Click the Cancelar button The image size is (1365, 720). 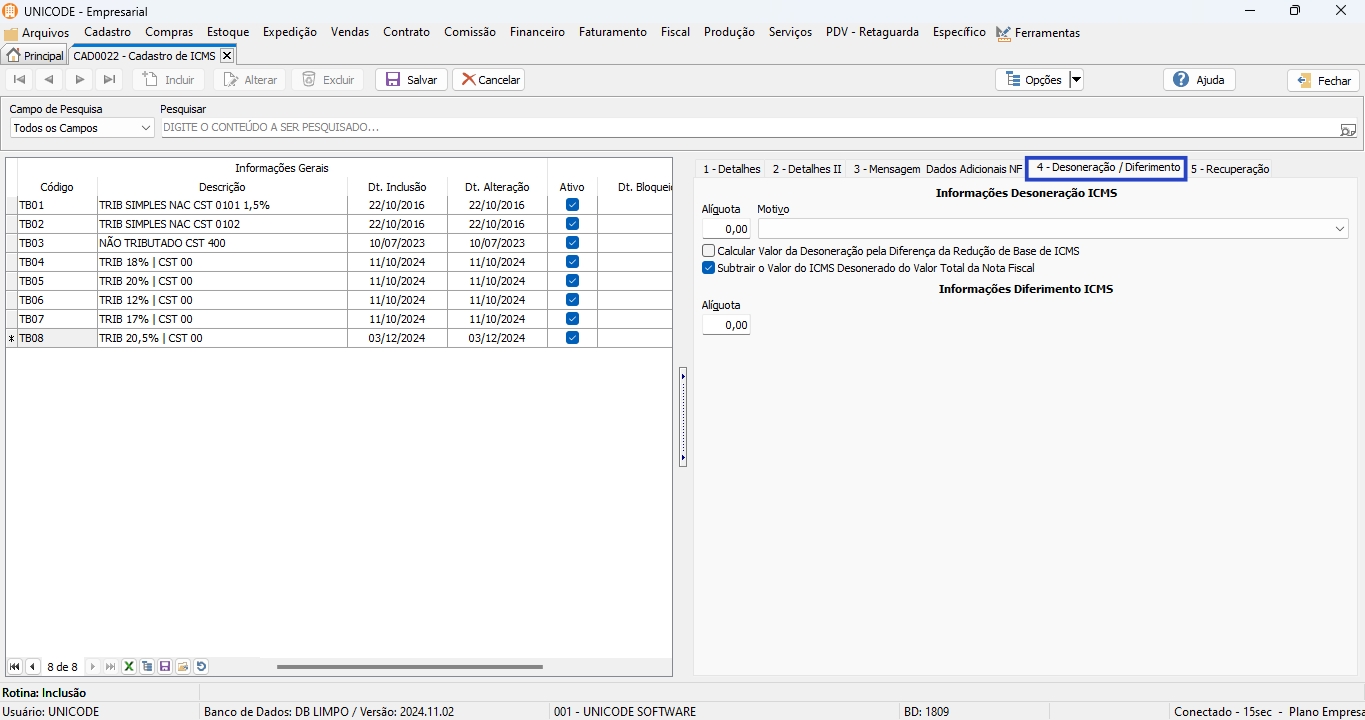(x=489, y=80)
